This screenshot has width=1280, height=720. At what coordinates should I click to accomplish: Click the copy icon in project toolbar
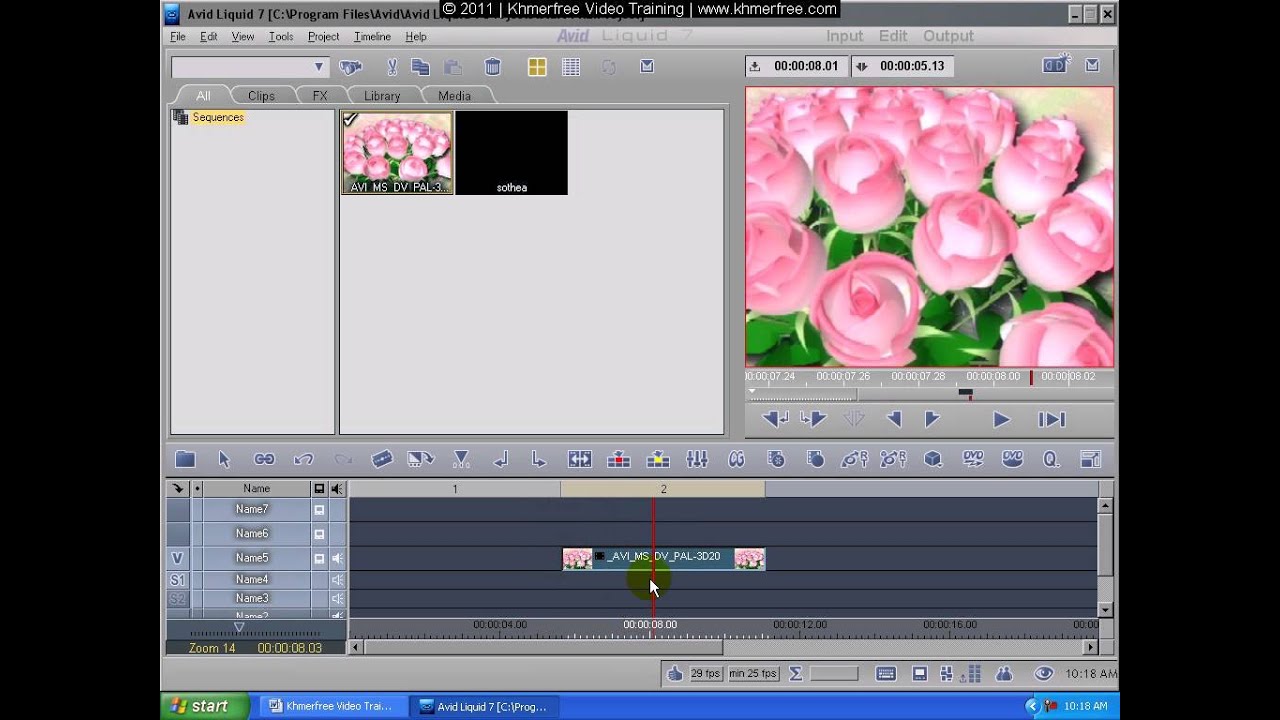click(420, 67)
